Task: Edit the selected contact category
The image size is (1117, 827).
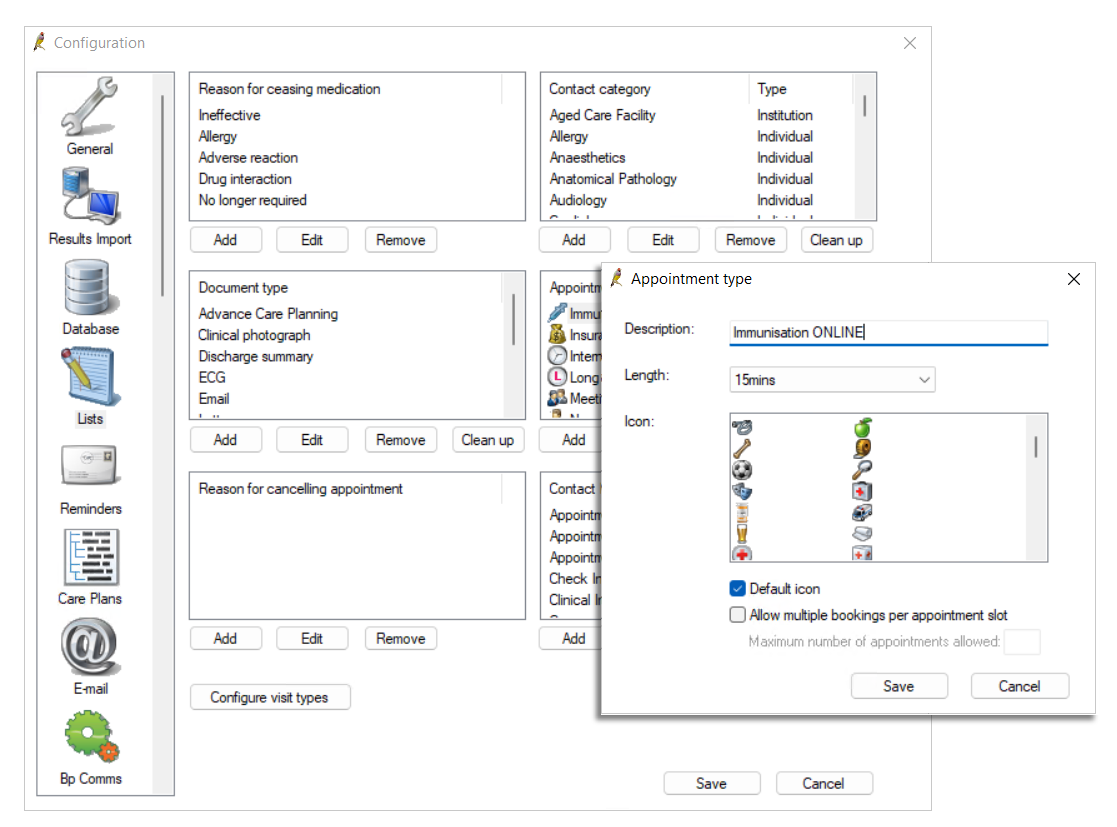Action: tap(663, 240)
